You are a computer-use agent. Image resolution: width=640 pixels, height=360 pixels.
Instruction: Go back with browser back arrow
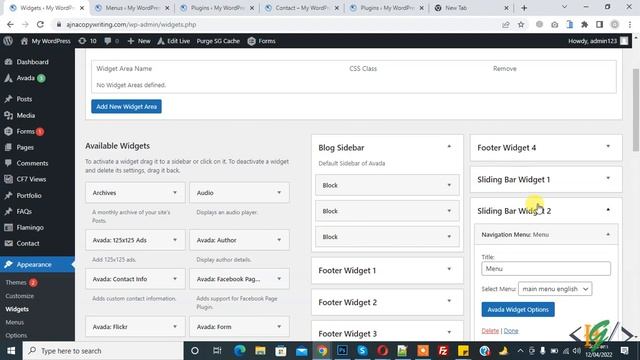point(10,24)
